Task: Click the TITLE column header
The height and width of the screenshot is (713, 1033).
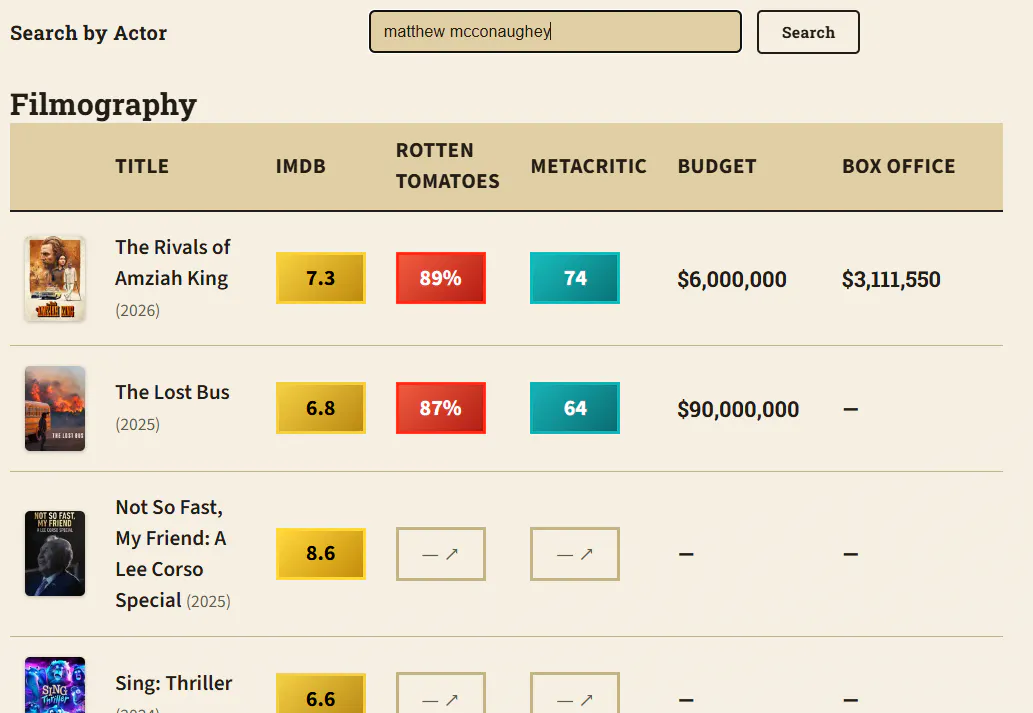Action: tap(142, 166)
